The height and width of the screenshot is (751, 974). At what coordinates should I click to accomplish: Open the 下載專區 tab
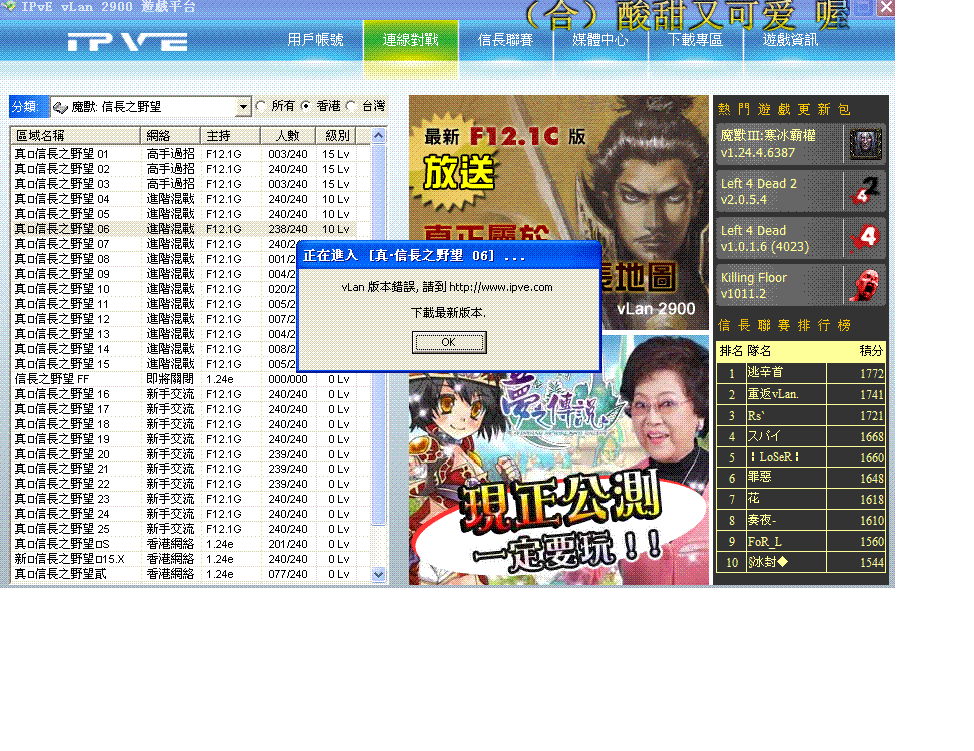(695, 40)
